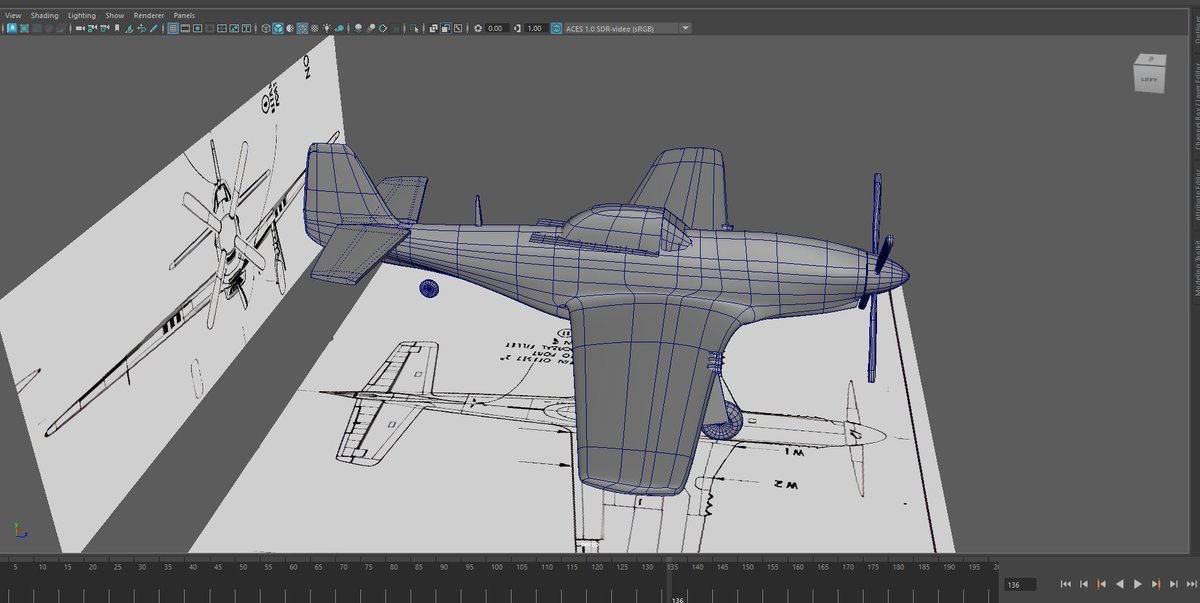The height and width of the screenshot is (603, 1200).
Task: Toggle the Film Gate display
Action: click(x=185, y=28)
